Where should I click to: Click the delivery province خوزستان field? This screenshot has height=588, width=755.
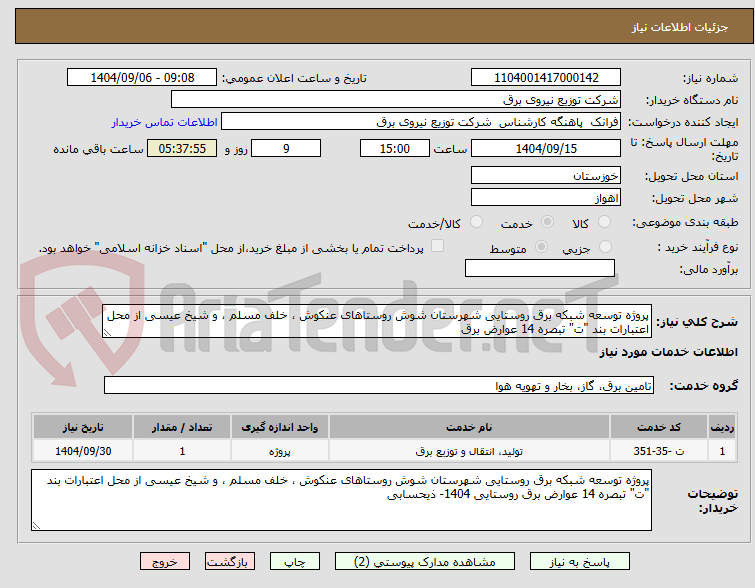546,175
